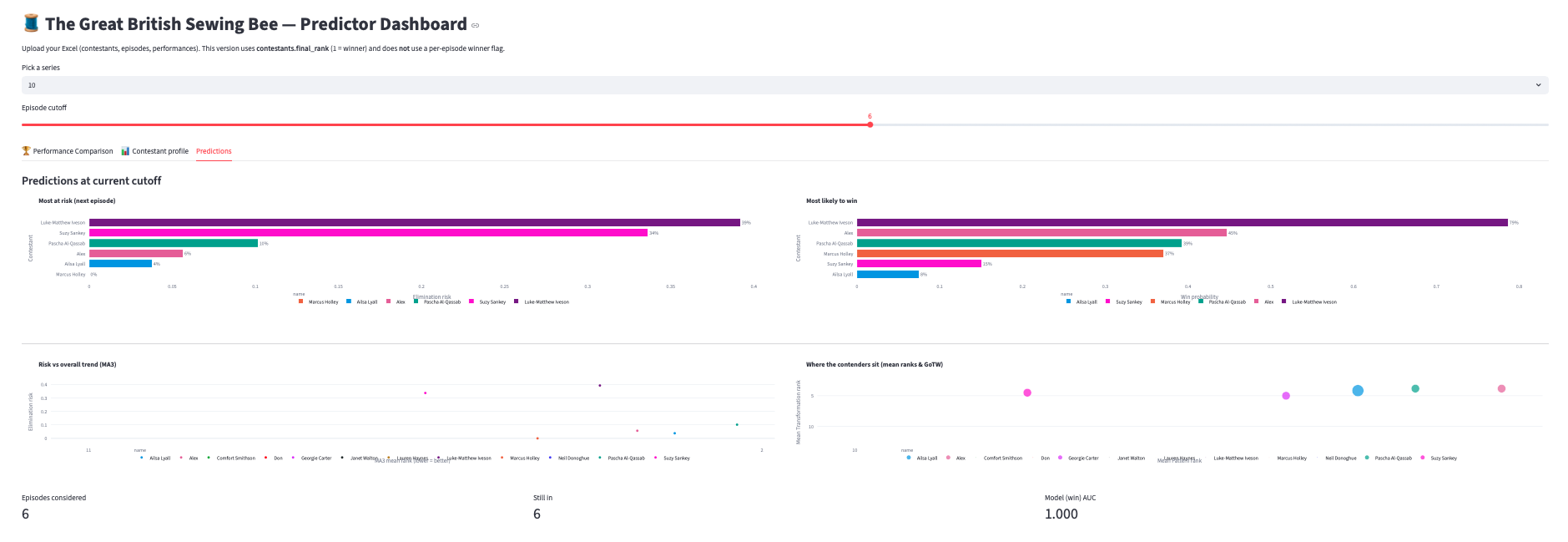Image resolution: width=1568 pixels, height=542 pixels.
Task: Toggle Neil Donoghue legend entry in Where the contenders sit chart
Action: pyautogui.click(x=1340, y=458)
